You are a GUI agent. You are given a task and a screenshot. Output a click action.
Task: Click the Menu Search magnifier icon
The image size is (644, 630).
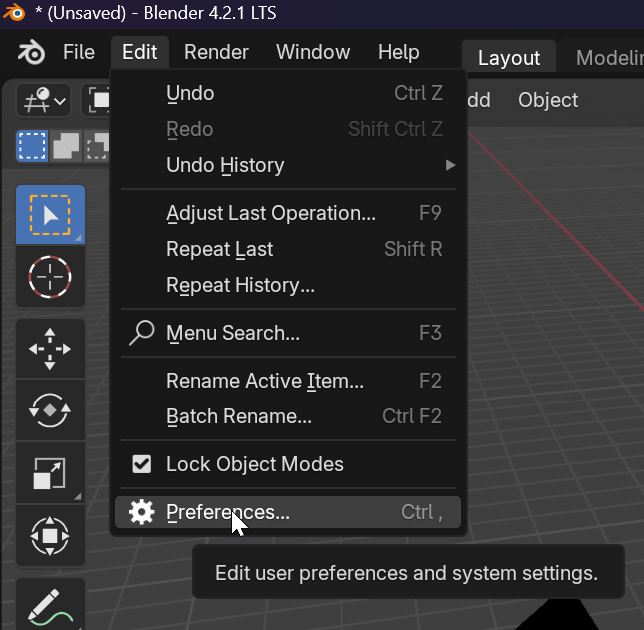pyautogui.click(x=142, y=333)
